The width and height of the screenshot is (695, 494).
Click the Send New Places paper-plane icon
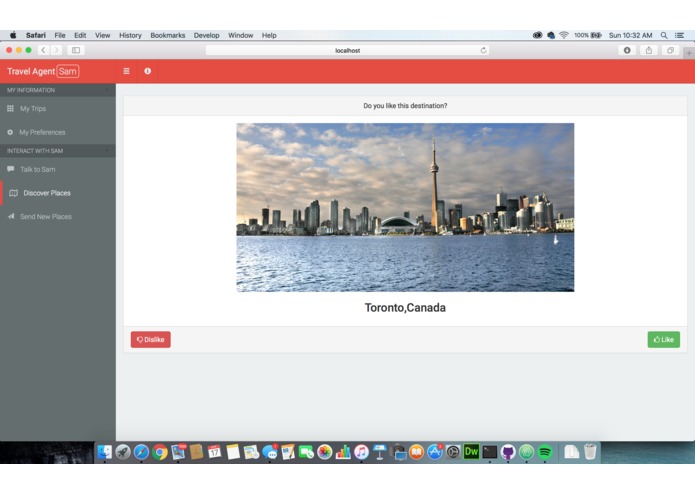(11, 216)
